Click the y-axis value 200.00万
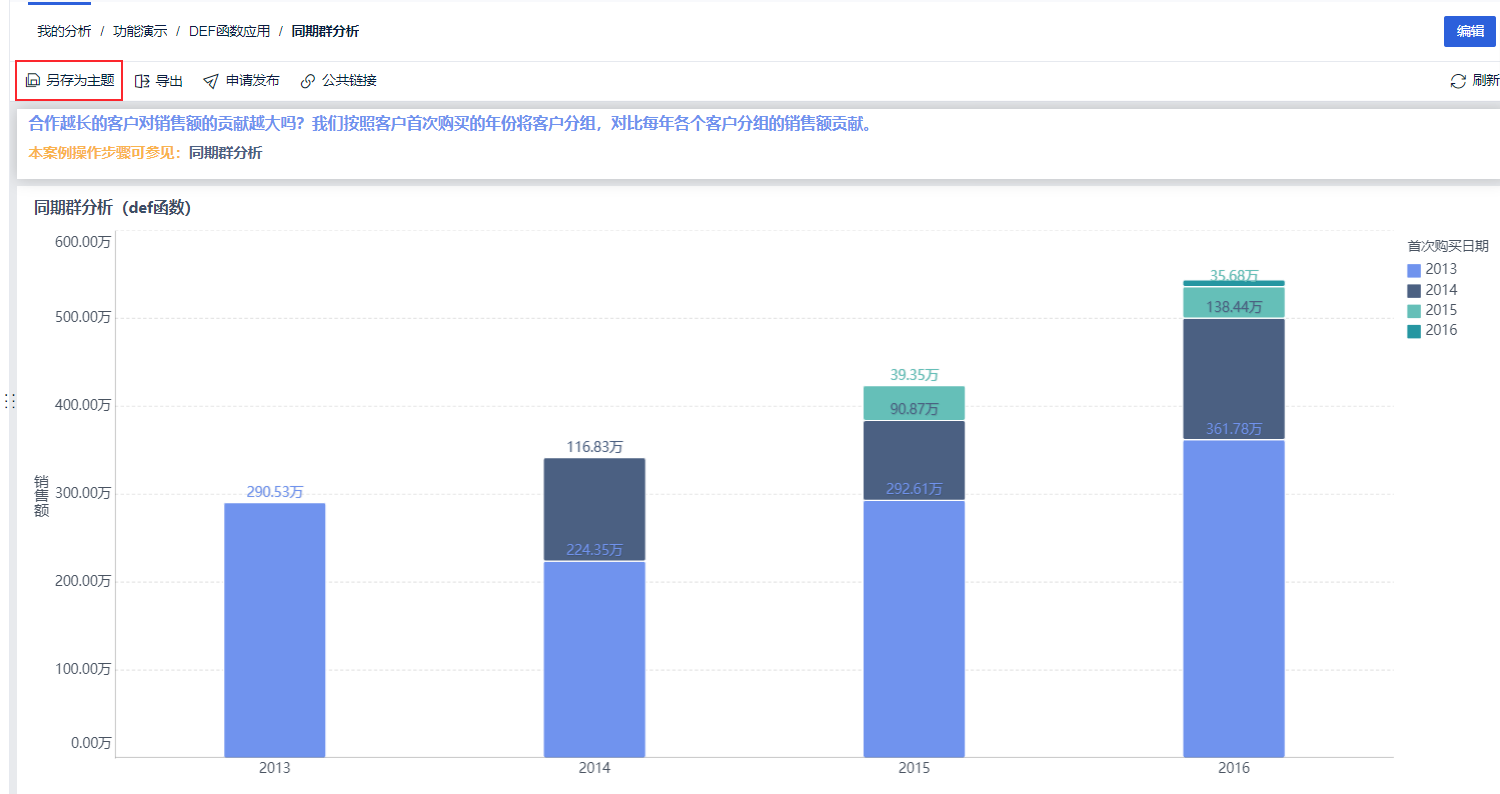Image resolution: width=1500 pixels, height=794 pixels. tap(81, 581)
